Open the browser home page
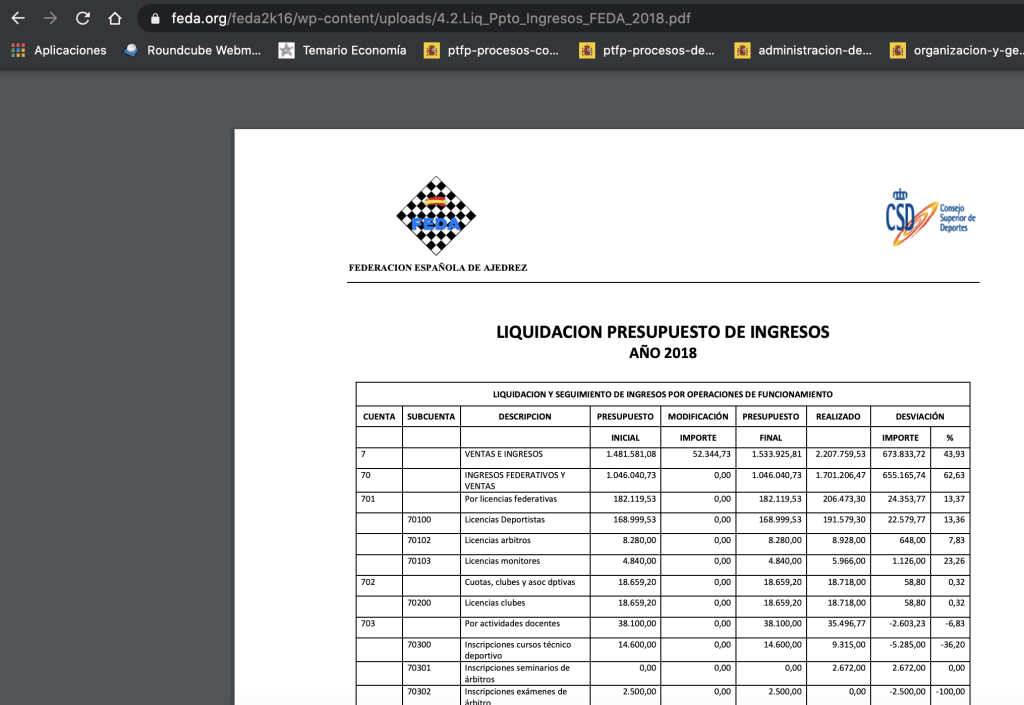 coord(115,18)
